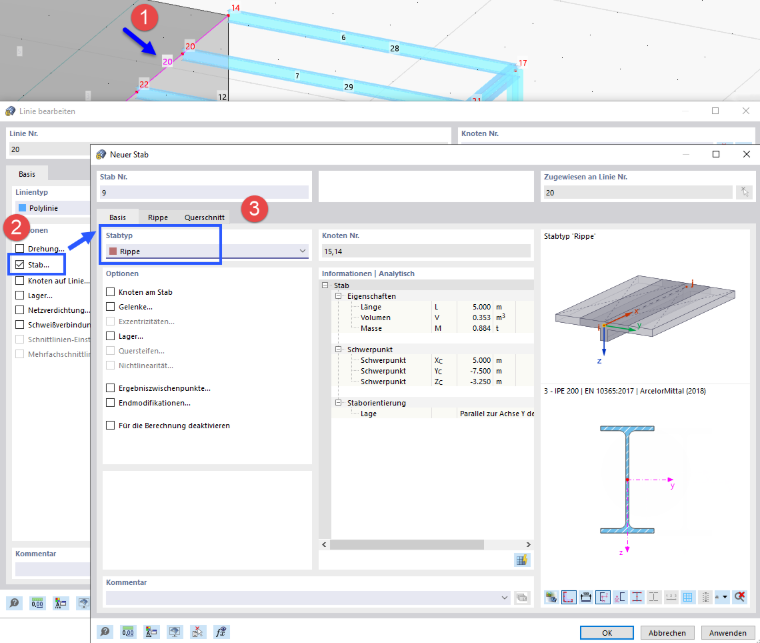Click blue Polylinie color swatch

pyautogui.click(x=22, y=208)
